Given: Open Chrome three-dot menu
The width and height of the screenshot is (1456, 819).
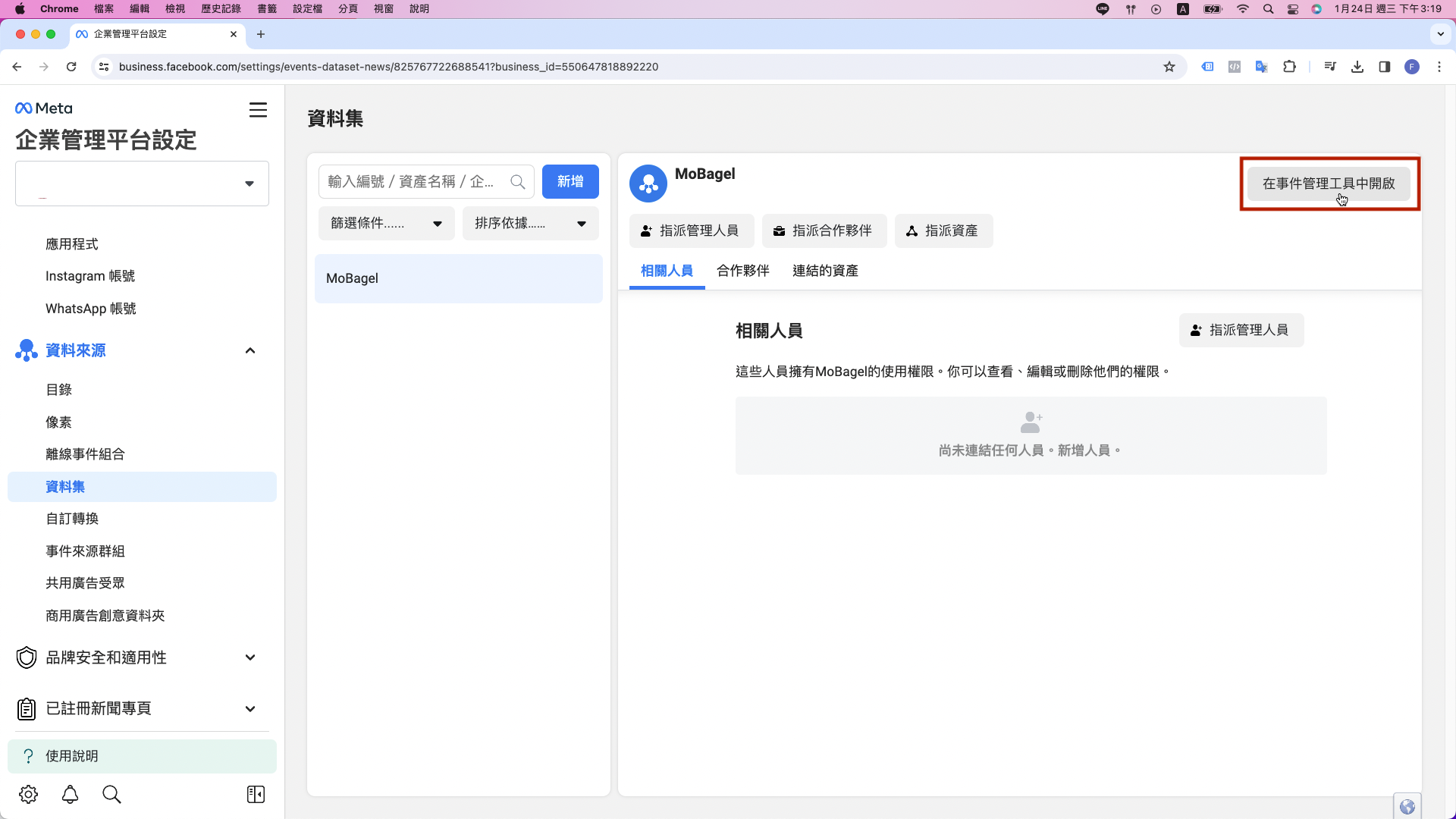Looking at the screenshot, I should coord(1439,67).
